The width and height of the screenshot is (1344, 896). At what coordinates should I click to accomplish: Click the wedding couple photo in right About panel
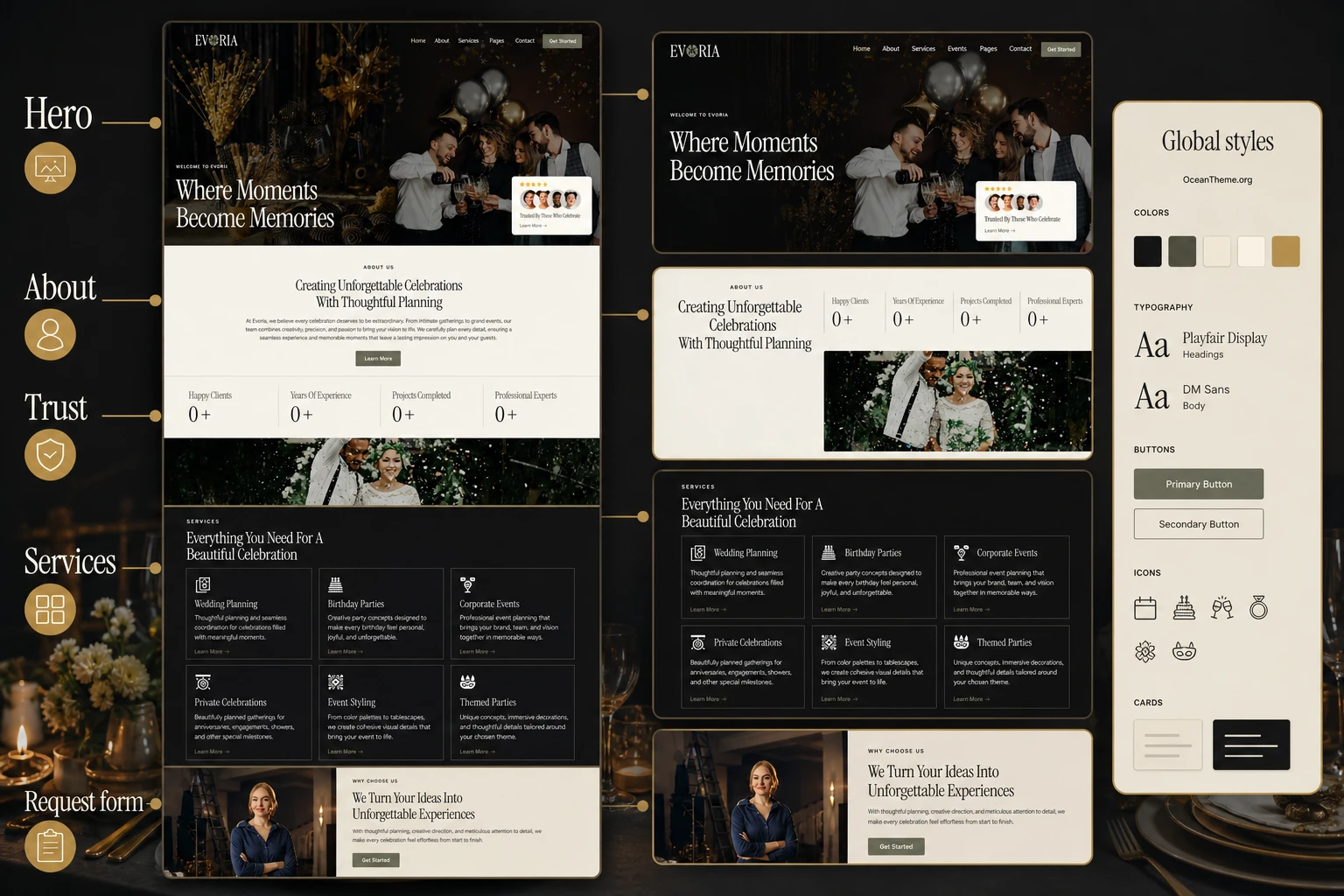point(957,402)
